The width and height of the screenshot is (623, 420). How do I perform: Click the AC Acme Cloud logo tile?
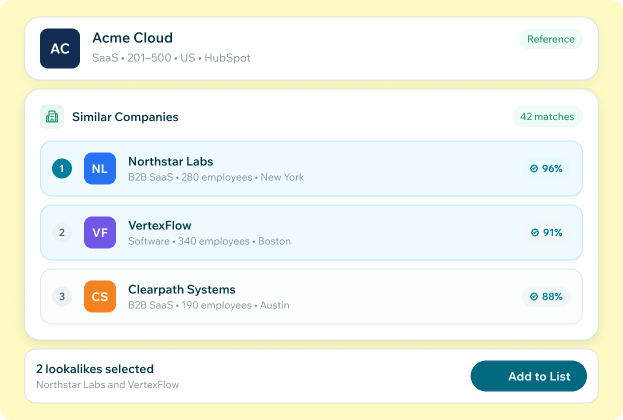point(60,48)
